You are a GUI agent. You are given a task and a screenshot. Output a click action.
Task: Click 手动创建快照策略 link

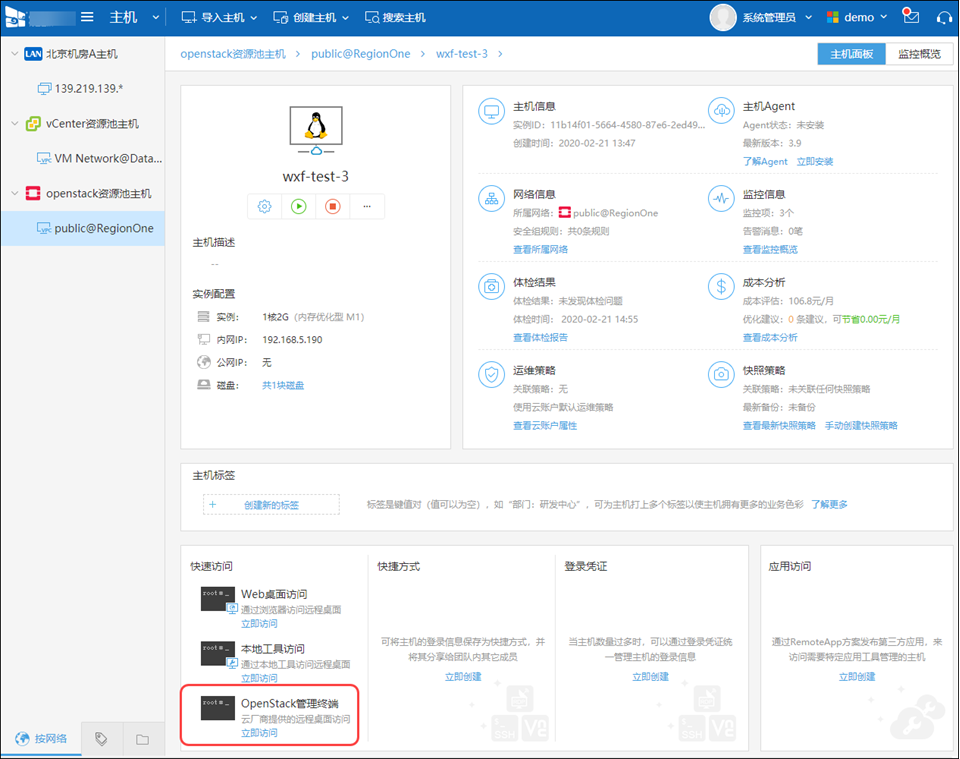(x=861, y=425)
